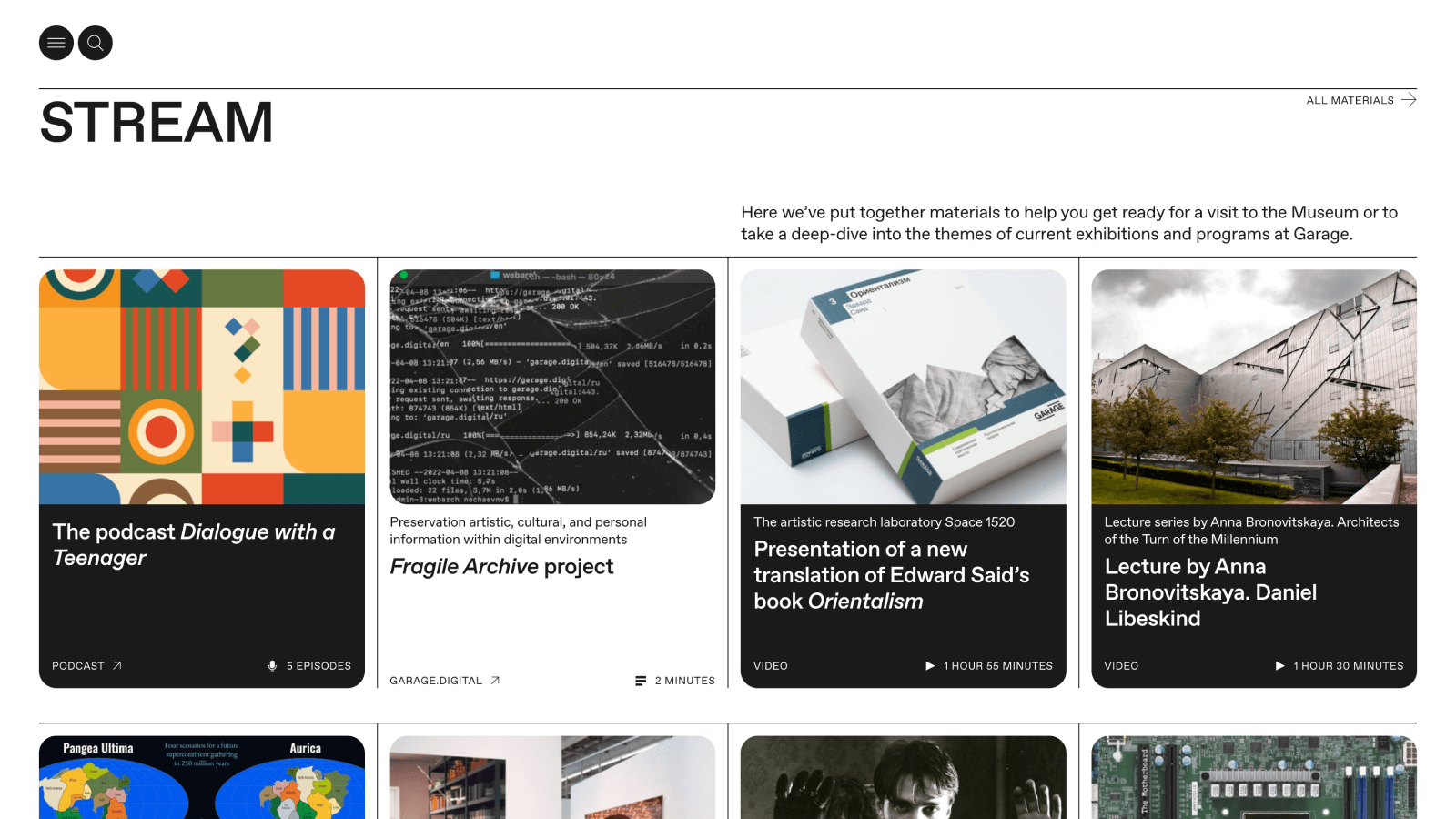Viewport: 1456px width, 819px height.
Task: Click the 1 Hour 55 Minutes label
Action: (998, 666)
